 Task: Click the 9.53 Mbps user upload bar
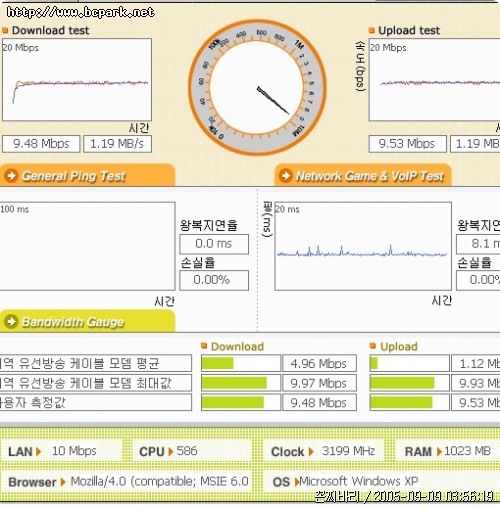pos(409,402)
